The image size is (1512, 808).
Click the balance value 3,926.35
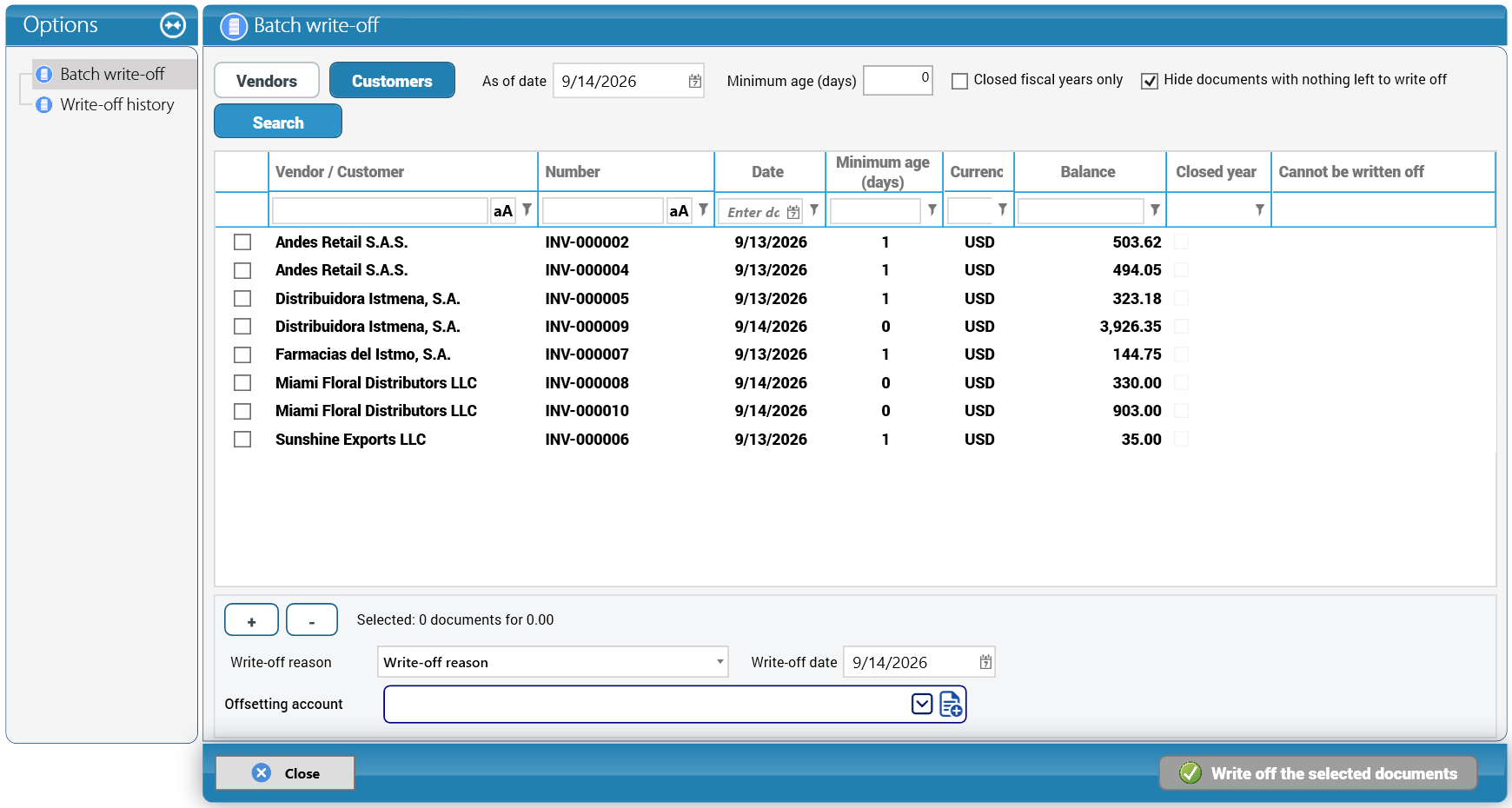(1131, 327)
